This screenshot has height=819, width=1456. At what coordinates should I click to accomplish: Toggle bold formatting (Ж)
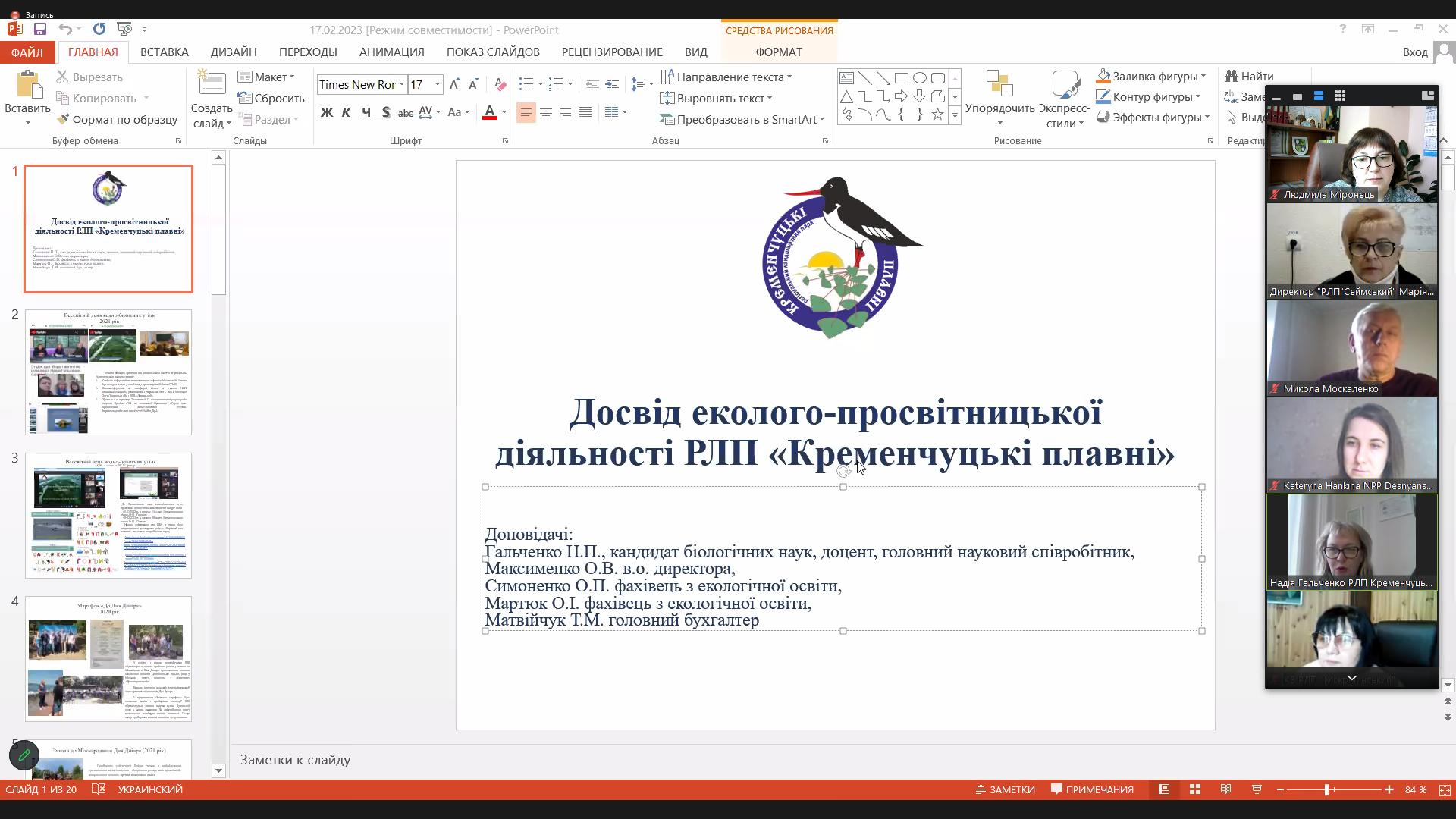(x=327, y=112)
